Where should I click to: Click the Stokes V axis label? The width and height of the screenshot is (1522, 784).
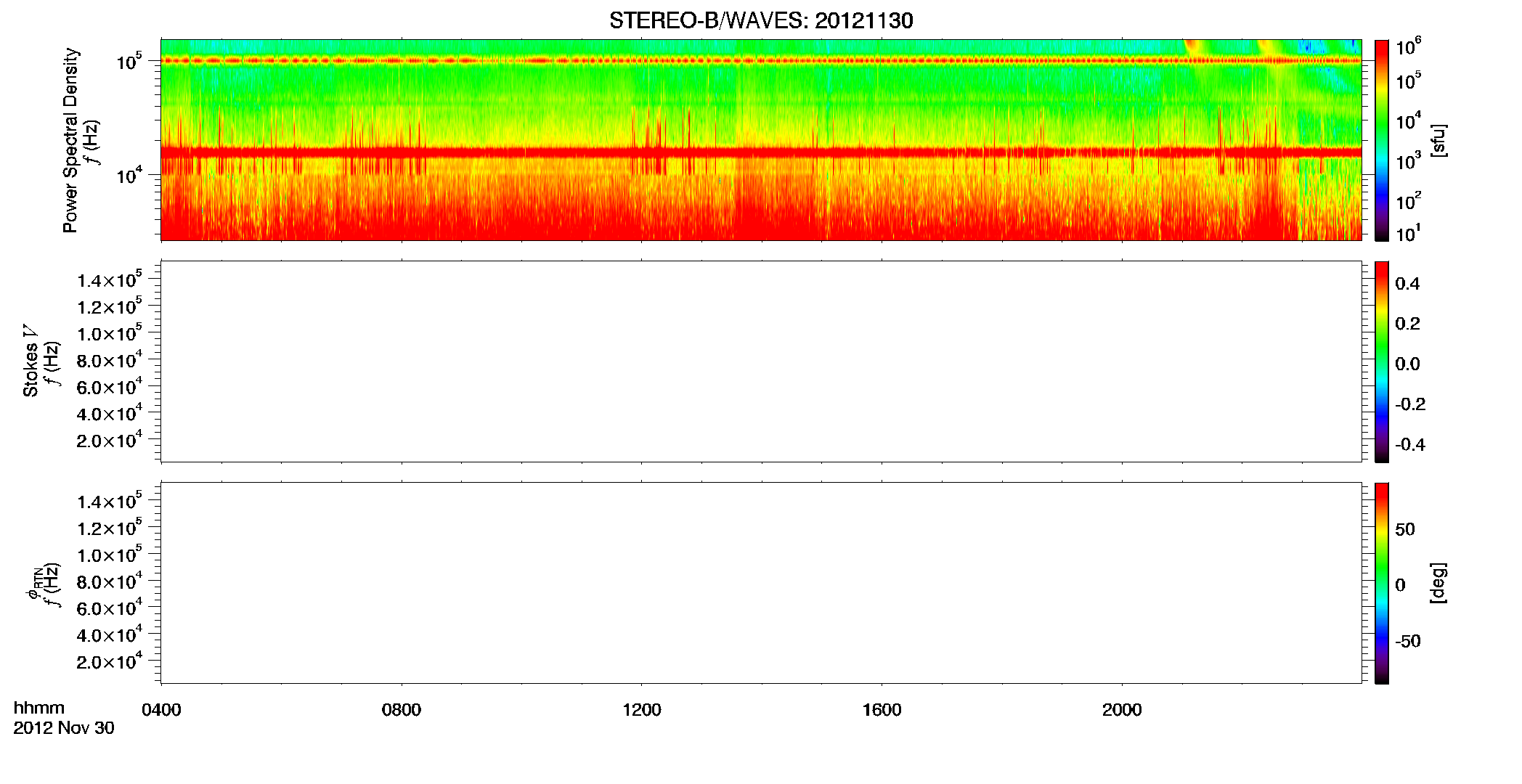click(x=30, y=361)
